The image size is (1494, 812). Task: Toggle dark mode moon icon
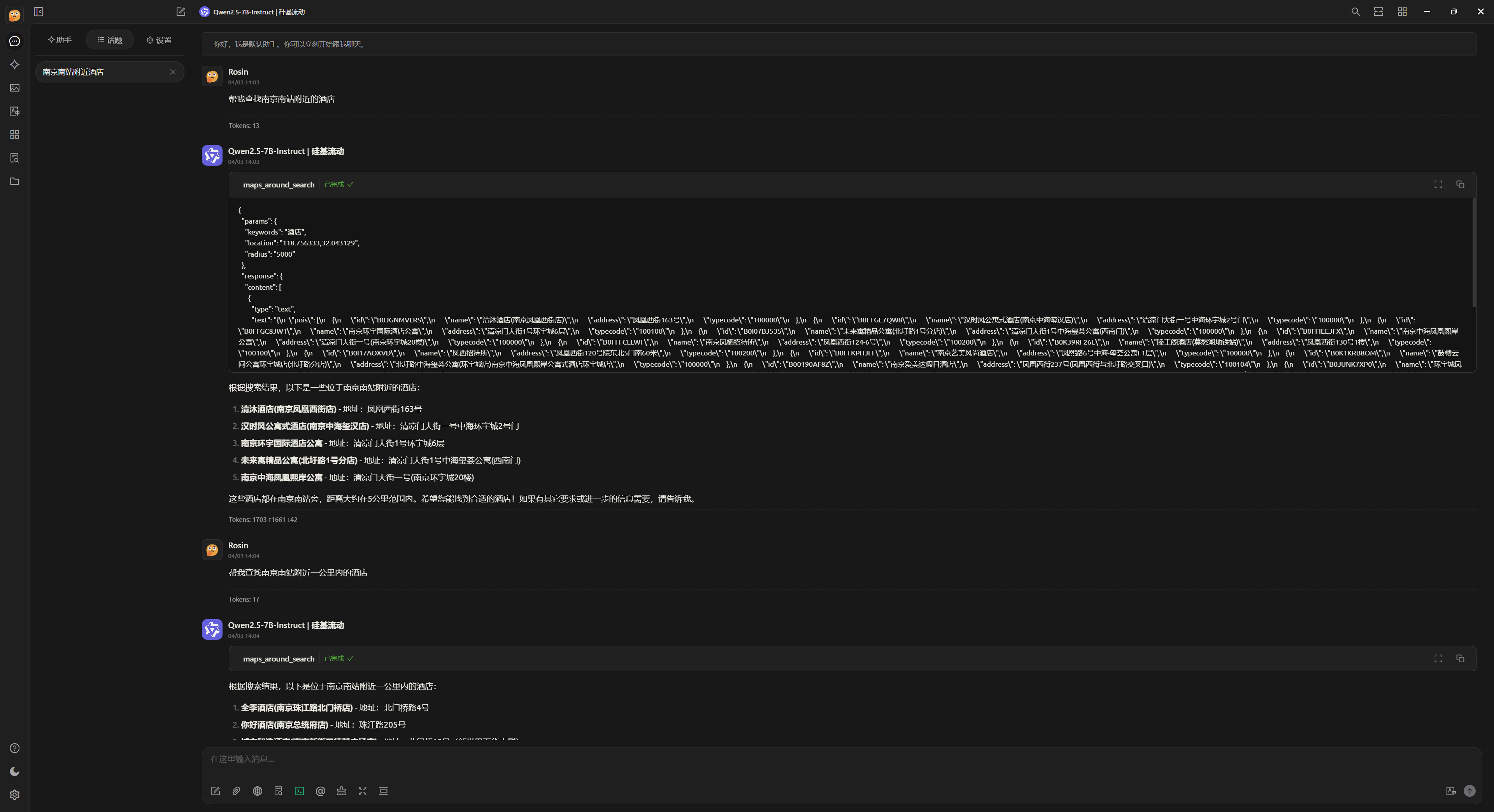point(14,772)
